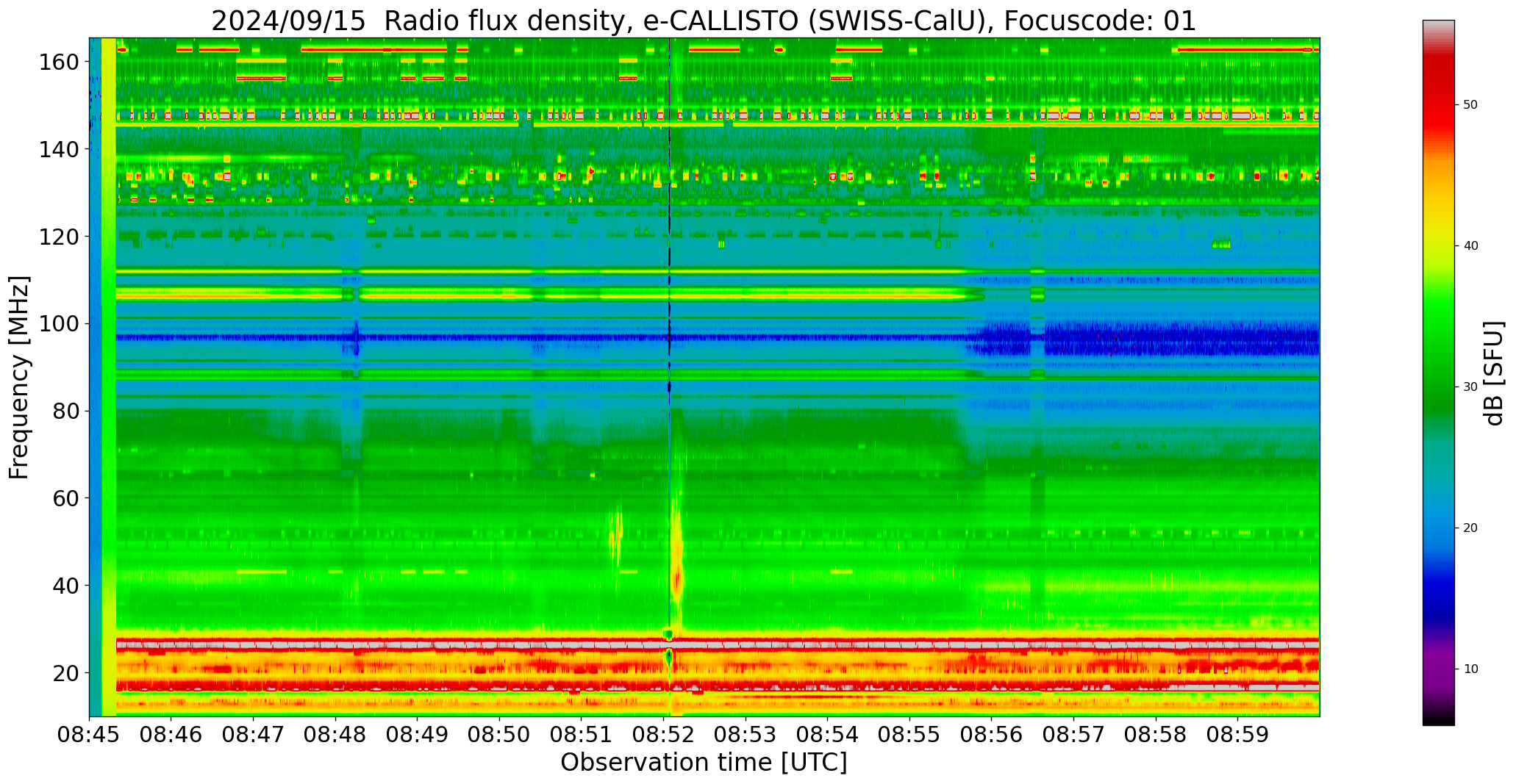Click the 08:54 time tick label
Viewport: 1516px width, 784px height.
[828, 736]
